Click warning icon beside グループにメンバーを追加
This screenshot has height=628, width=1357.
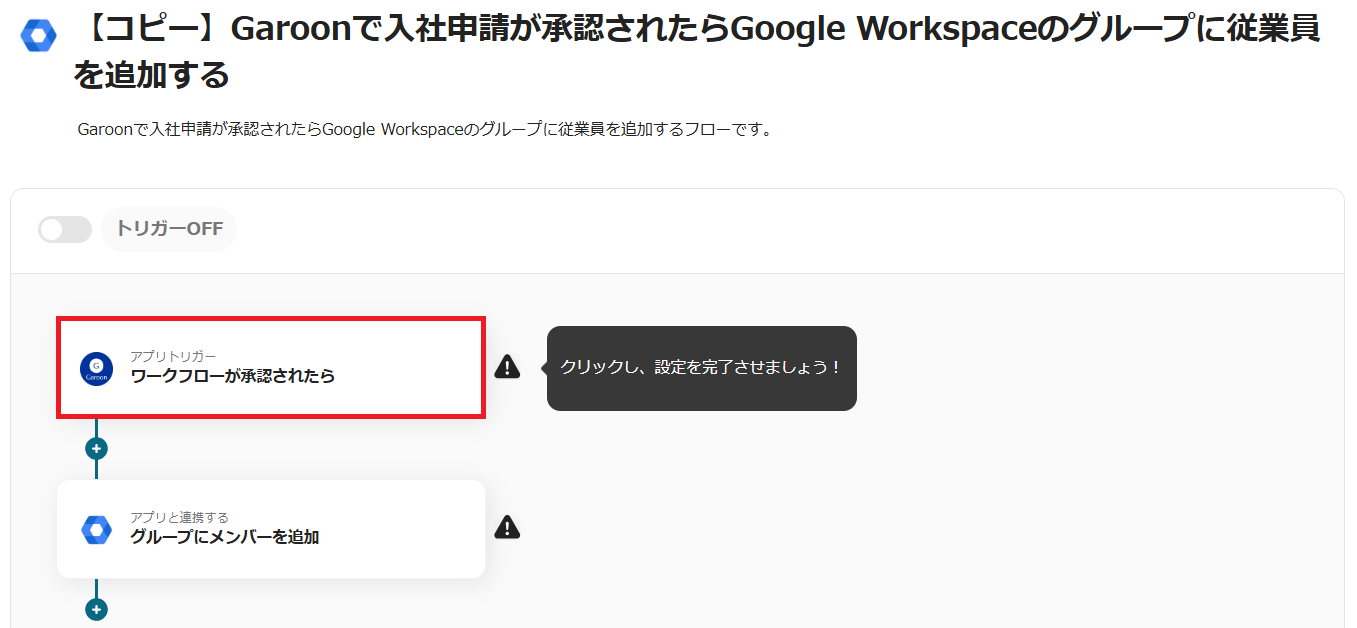(x=507, y=527)
